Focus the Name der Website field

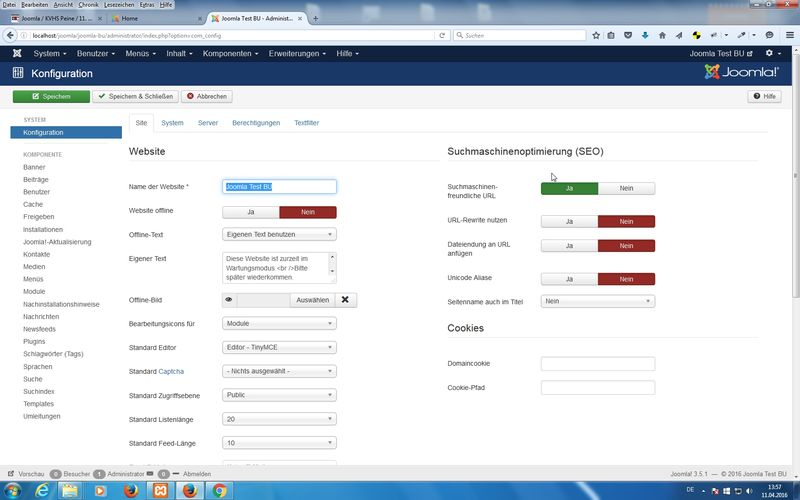279,187
